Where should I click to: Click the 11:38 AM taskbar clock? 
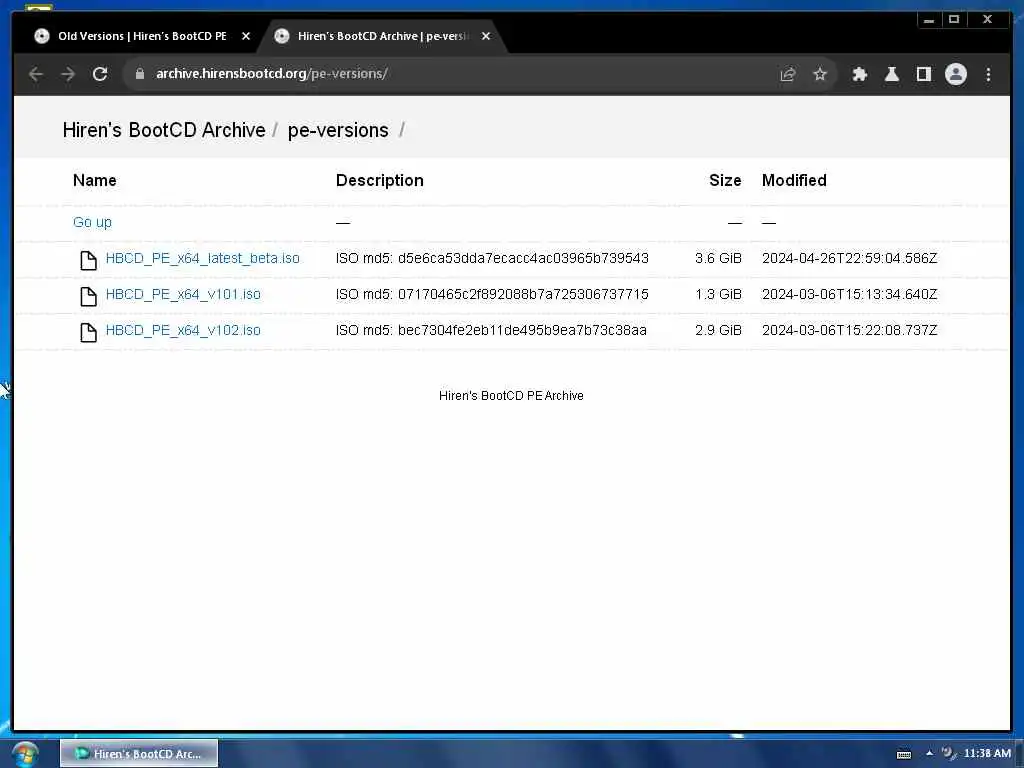click(x=987, y=754)
